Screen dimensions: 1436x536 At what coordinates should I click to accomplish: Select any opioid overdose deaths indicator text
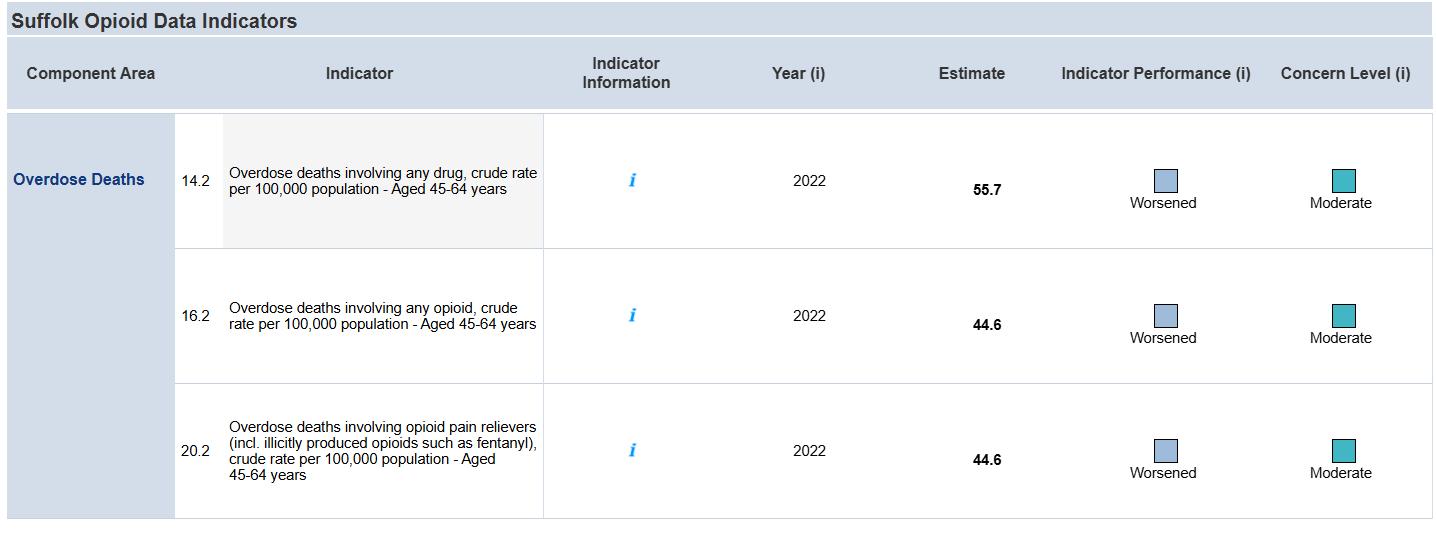click(383, 316)
